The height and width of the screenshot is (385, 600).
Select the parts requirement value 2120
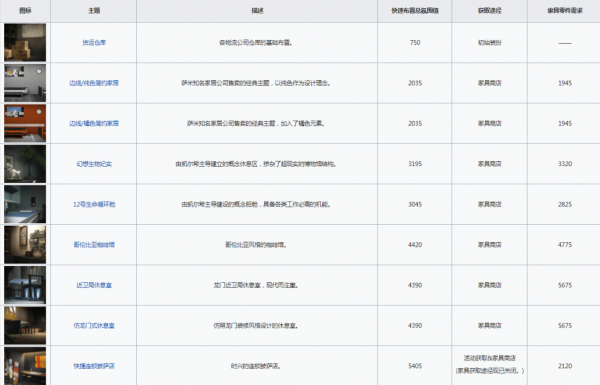[565, 366]
